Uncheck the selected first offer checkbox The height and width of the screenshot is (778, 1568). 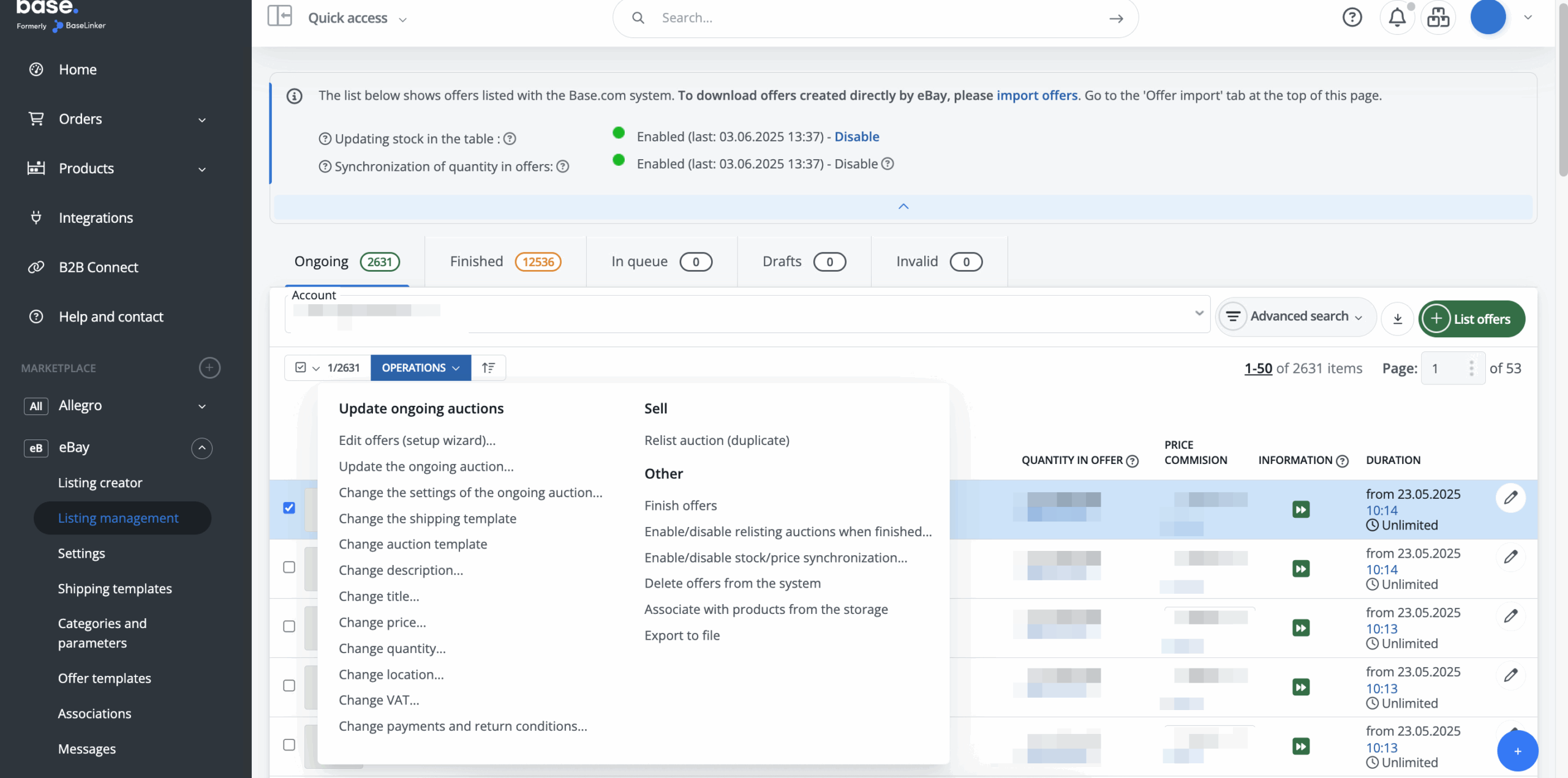click(x=289, y=508)
